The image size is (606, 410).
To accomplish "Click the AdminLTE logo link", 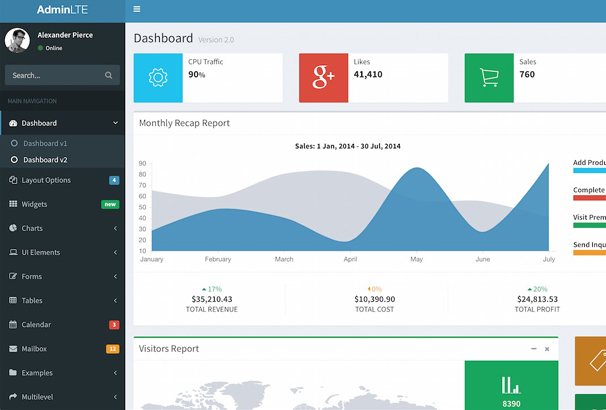I will pos(63,10).
